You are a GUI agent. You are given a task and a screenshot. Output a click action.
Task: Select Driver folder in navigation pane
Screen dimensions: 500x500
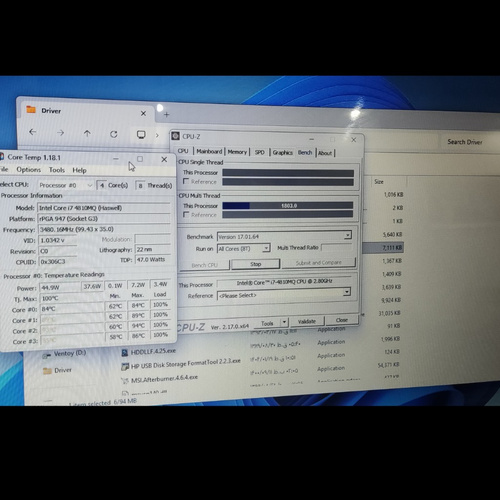pyautogui.click(x=63, y=370)
